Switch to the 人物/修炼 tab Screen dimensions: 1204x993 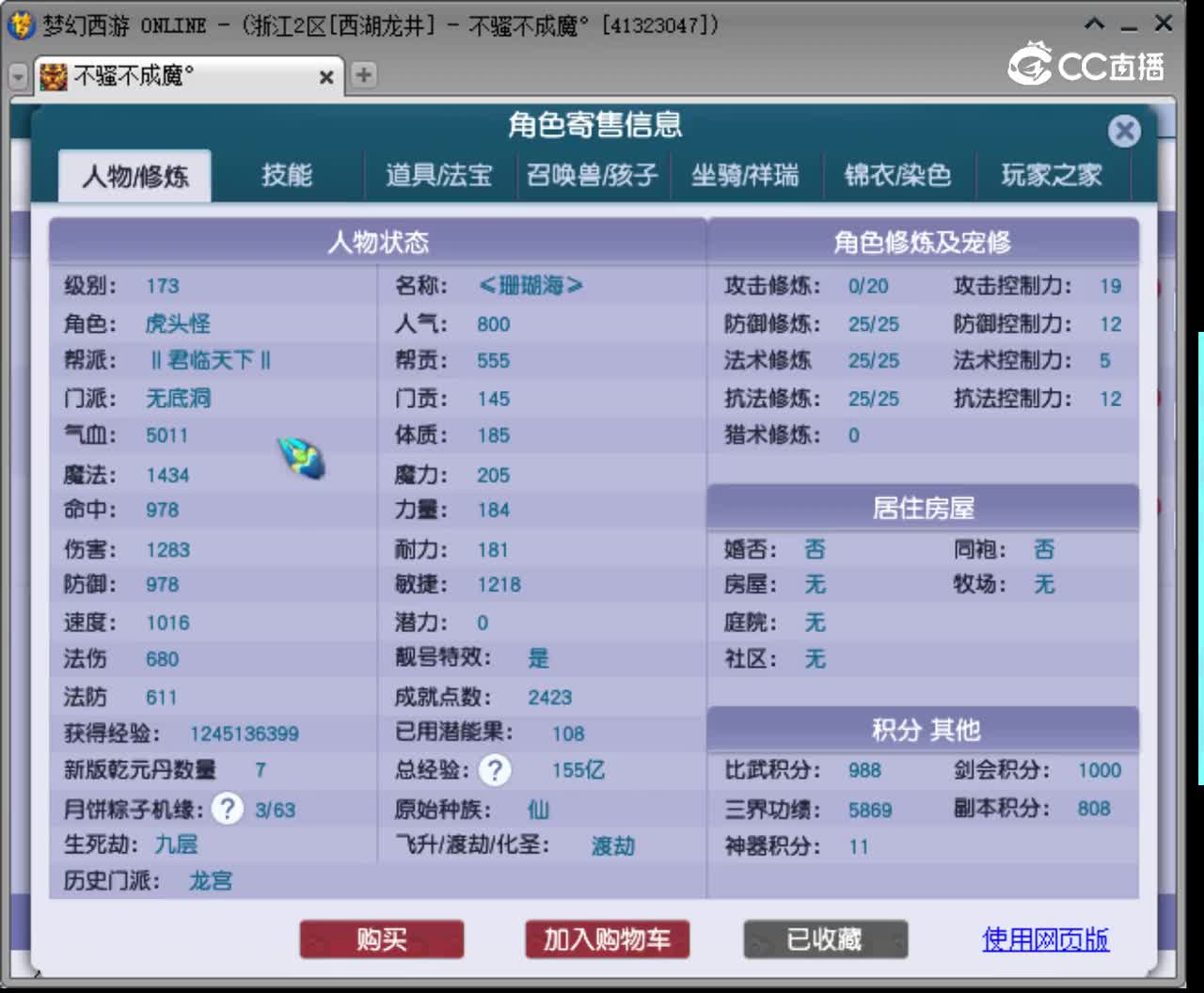coord(135,176)
